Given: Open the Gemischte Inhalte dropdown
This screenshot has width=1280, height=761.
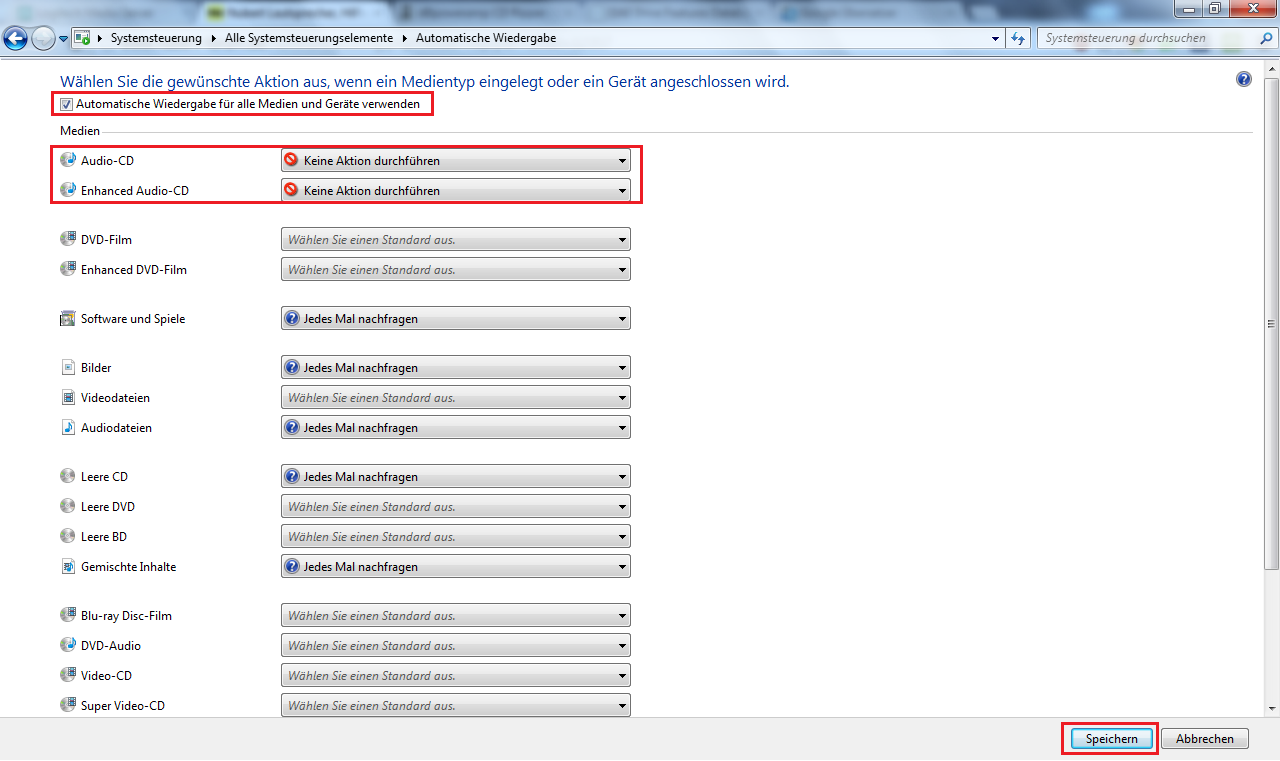Looking at the screenshot, I should tap(455, 567).
